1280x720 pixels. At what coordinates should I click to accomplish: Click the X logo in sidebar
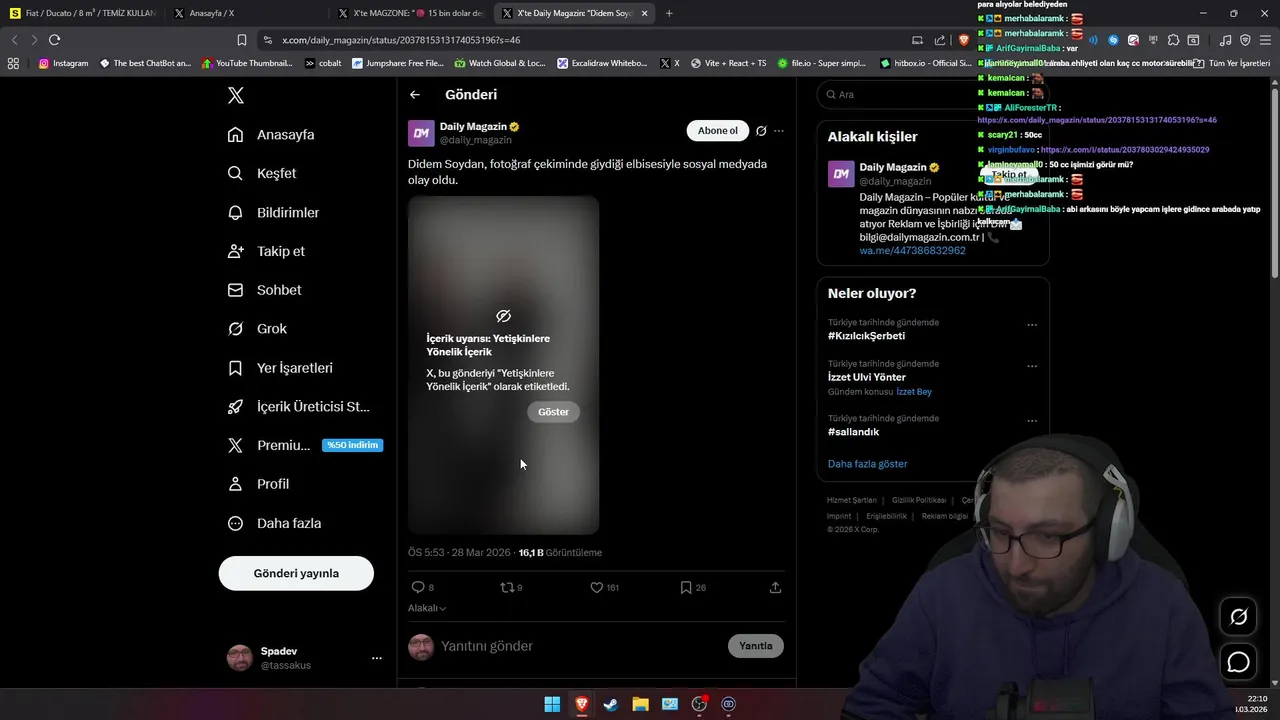(236, 96)
